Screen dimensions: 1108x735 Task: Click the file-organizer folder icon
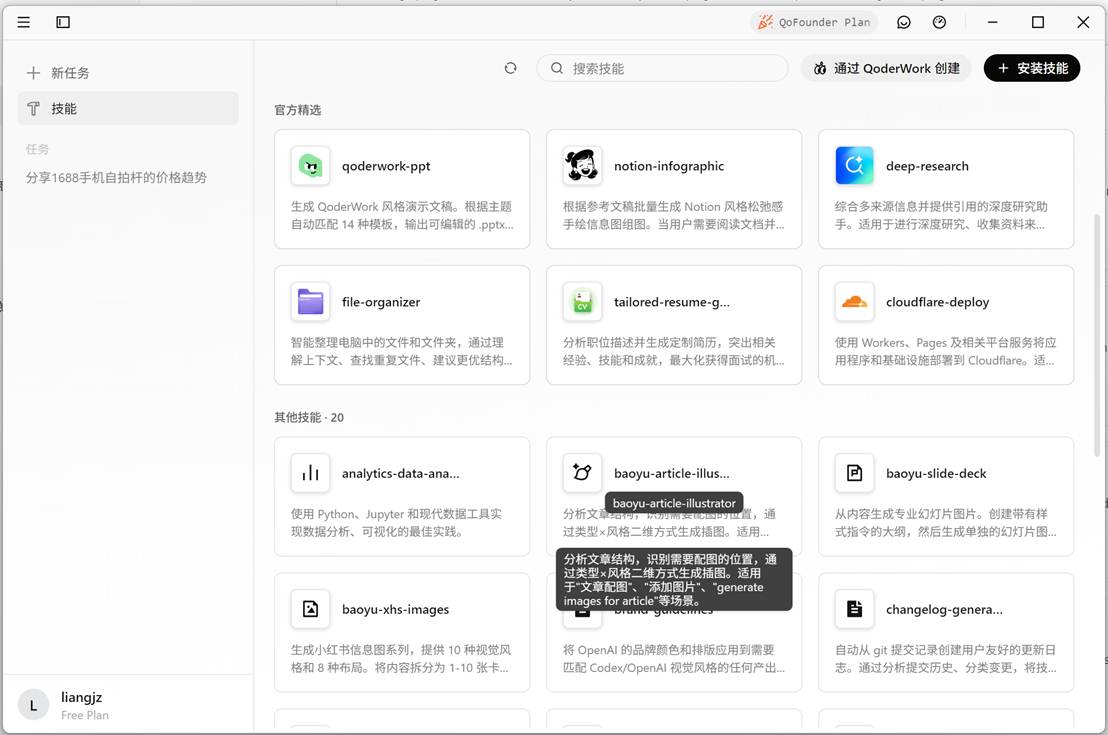click(310, 302)
